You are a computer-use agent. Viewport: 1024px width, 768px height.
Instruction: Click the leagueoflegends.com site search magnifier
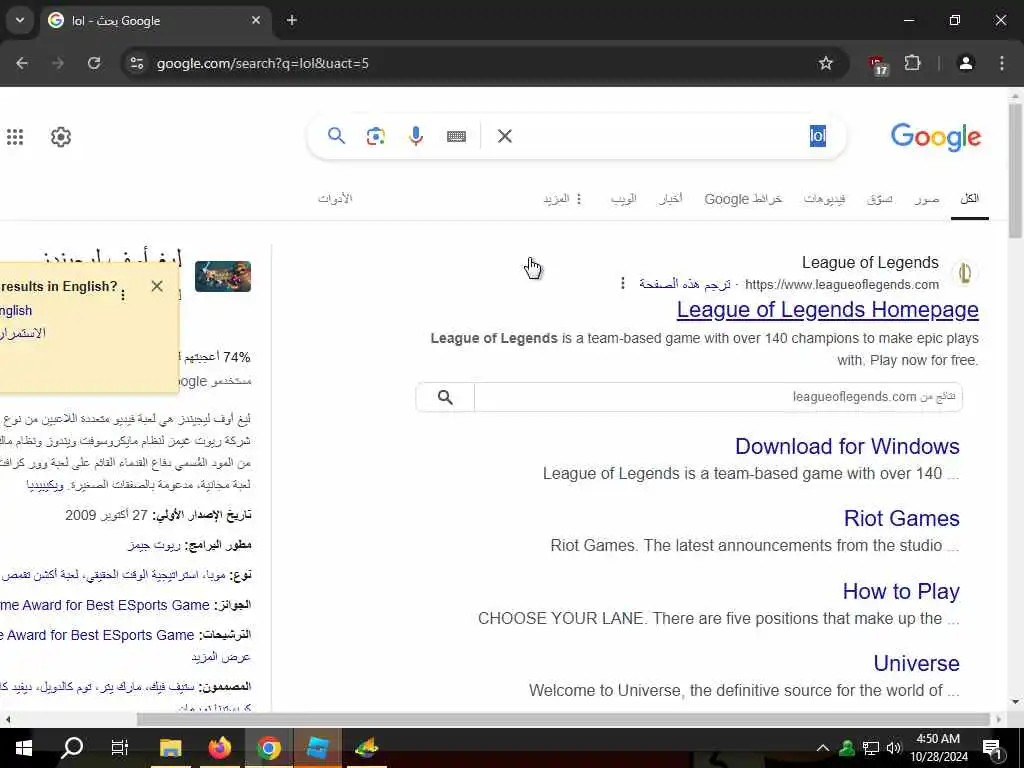pyautogui.click(x=445, y=397)
